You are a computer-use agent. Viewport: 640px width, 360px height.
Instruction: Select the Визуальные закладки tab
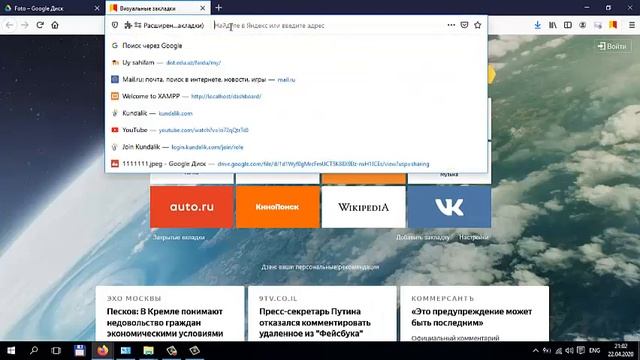point(158,8)
